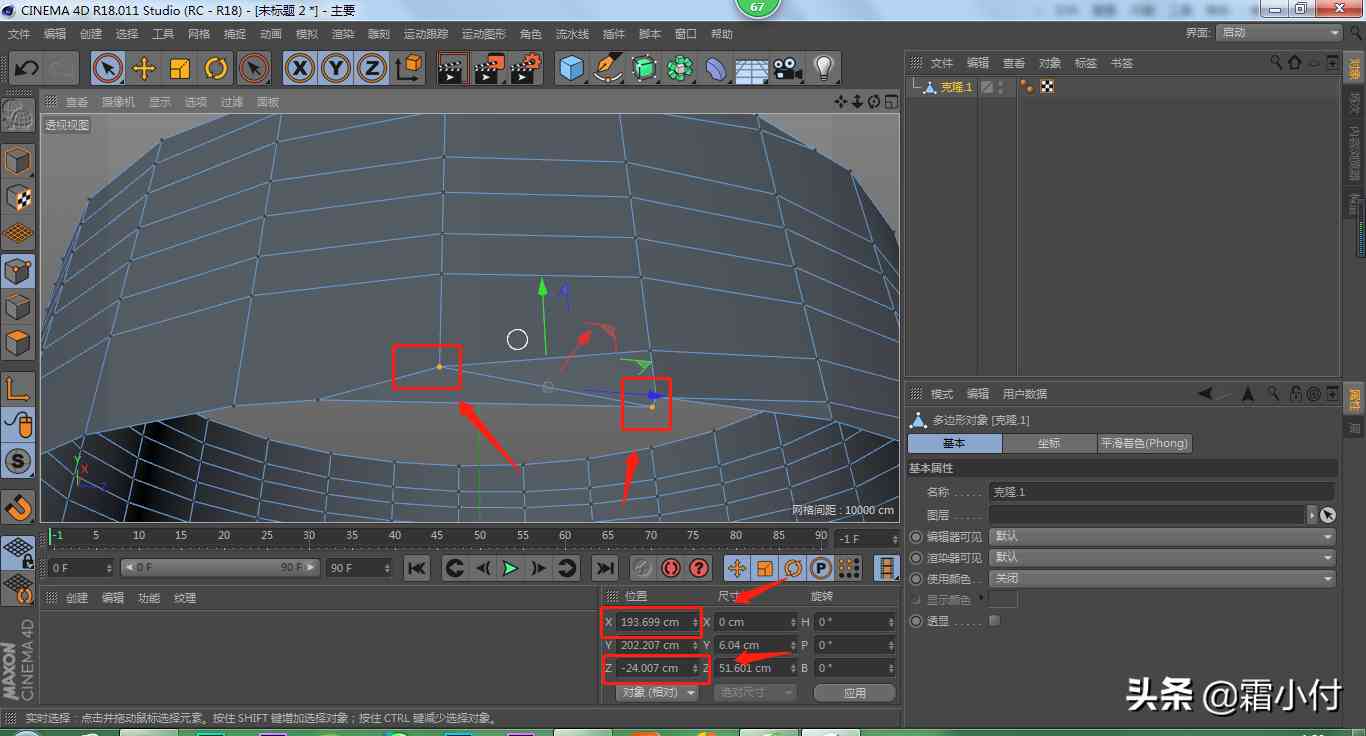The height and width of the screenshot is (736, 1366).
Task: Open Edit Render Settings icon
Action: 525,68
